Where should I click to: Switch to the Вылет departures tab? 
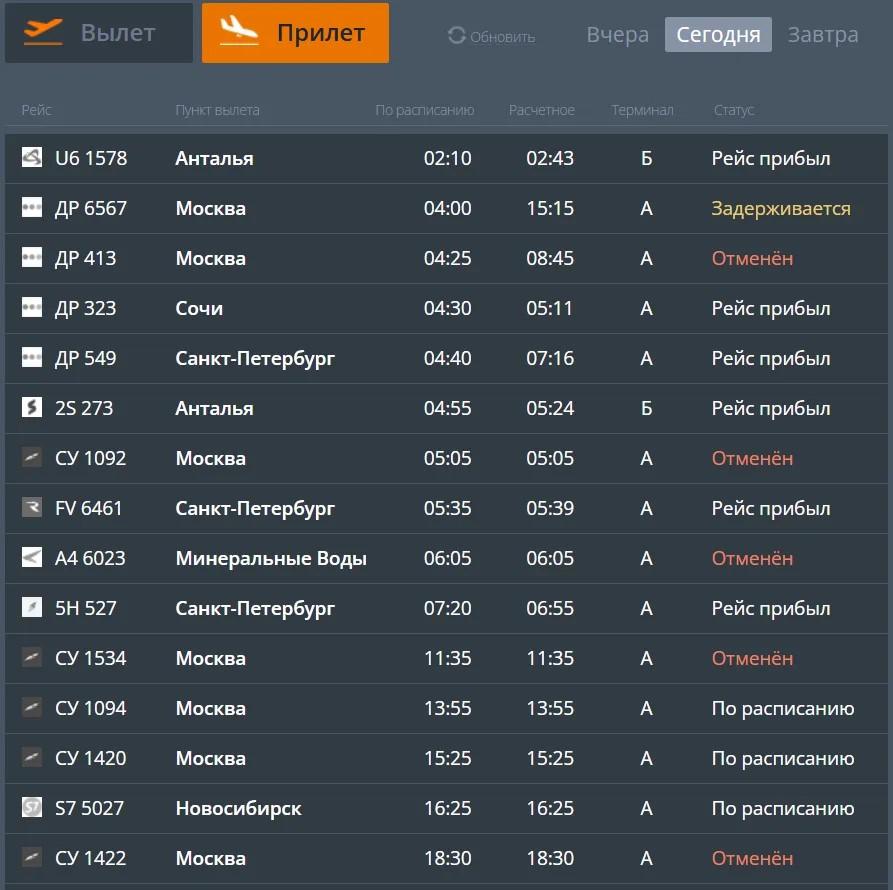[99, 33]
